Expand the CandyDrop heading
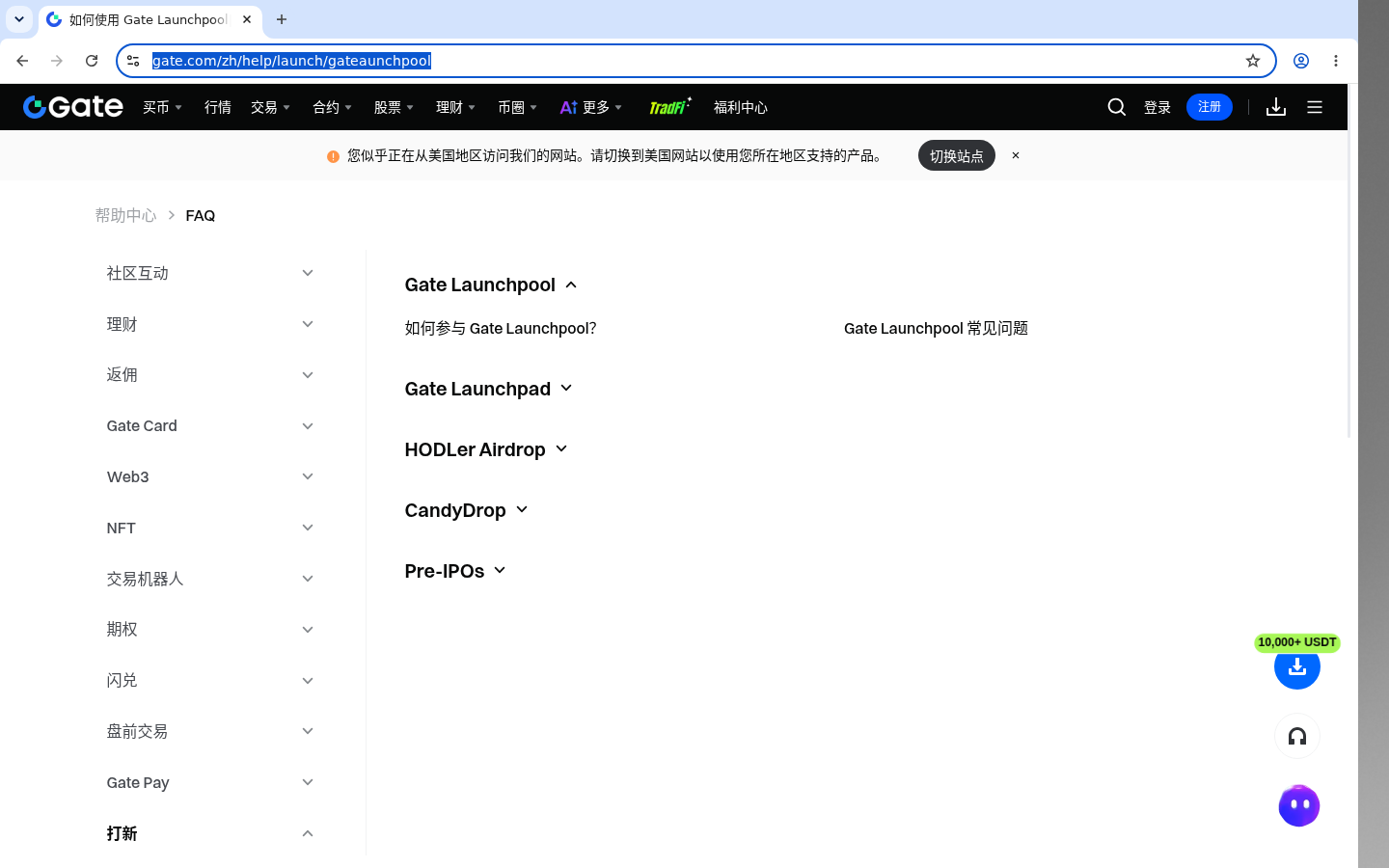 [x=466, y=510]
